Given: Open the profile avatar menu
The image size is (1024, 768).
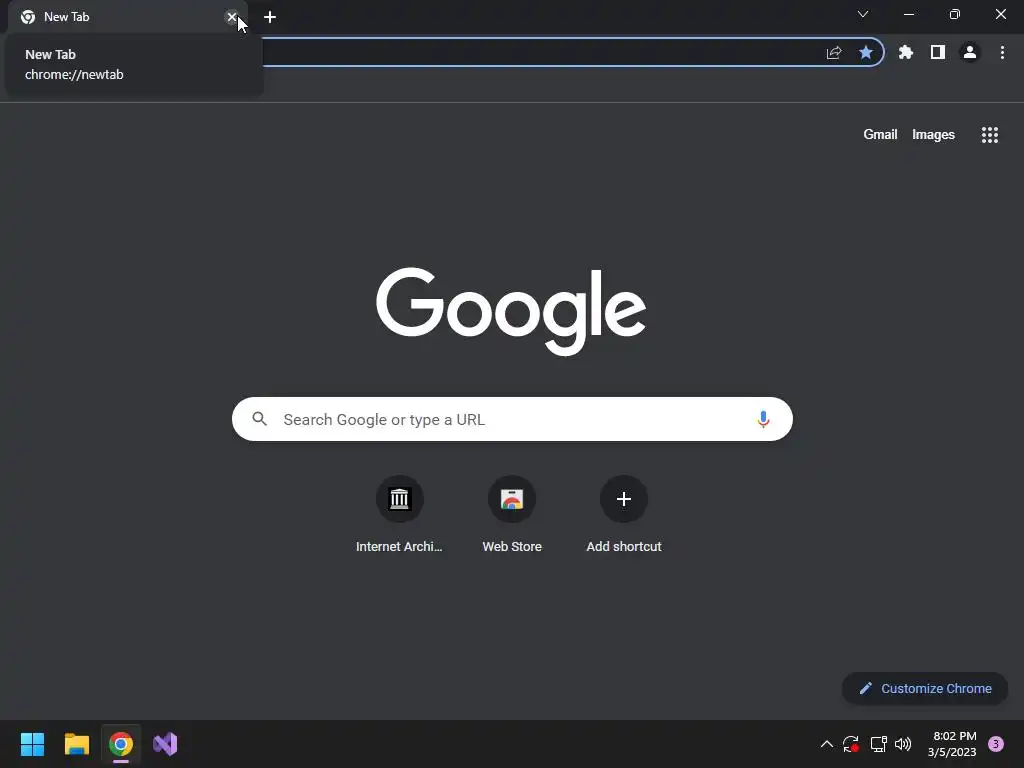Looking at the screenshot, I should click(x=970, y=52).
